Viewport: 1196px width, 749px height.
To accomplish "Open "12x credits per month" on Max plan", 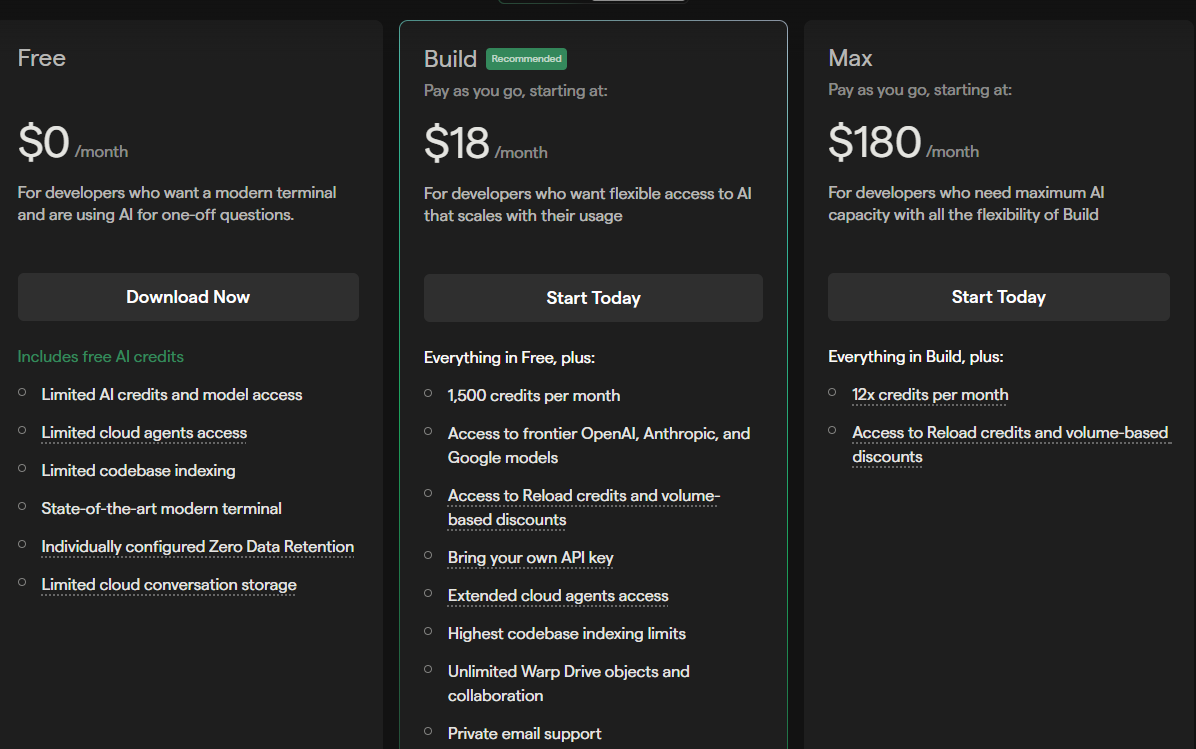I will (930, 394).
